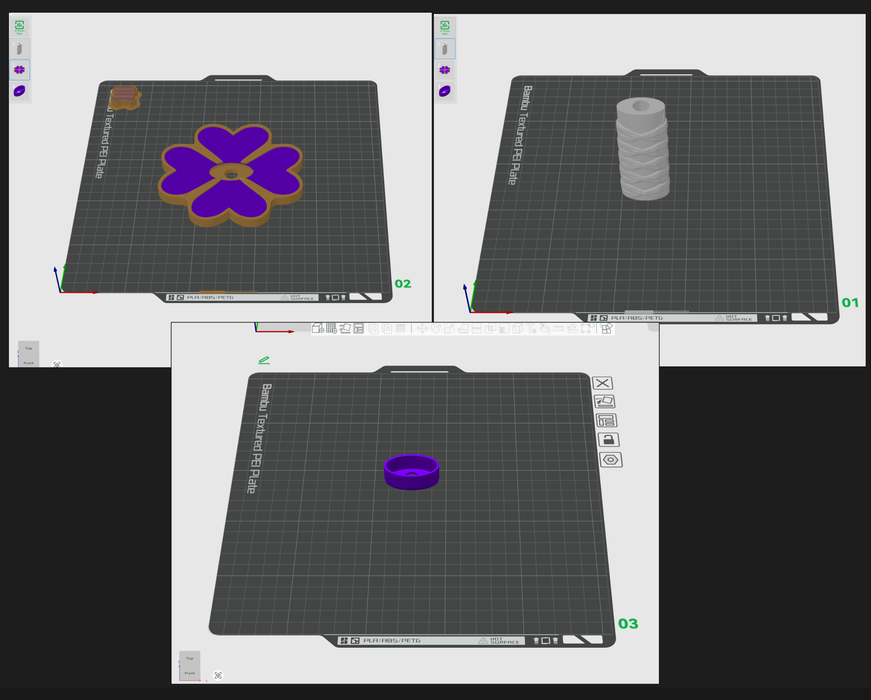Select gray cylinder thumbnail in plate 02 window
Image resolution: width=871 pixels, height=700 pixels.
tap(20, 48)
